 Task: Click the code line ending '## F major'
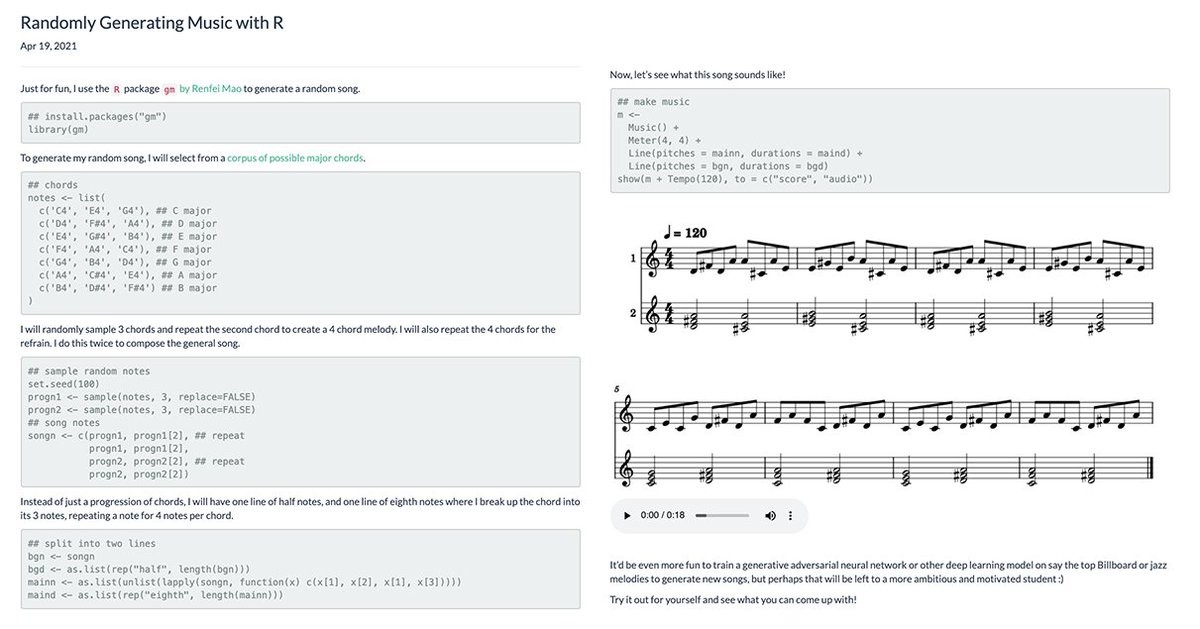128,250
